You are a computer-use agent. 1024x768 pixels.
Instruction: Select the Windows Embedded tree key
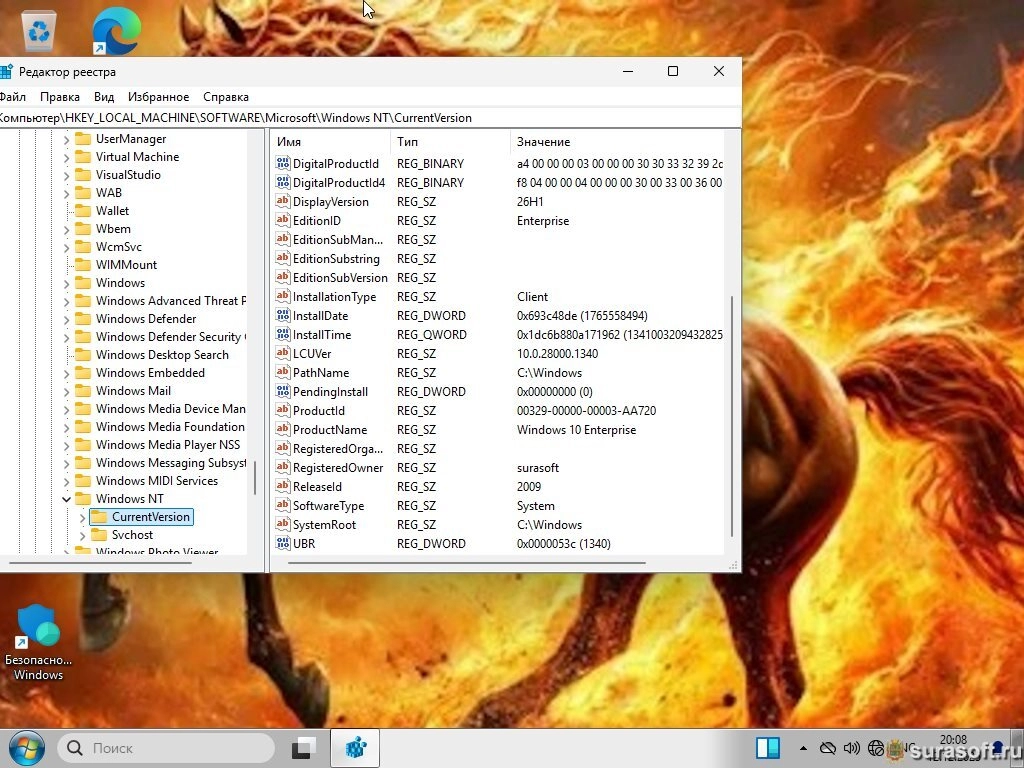click(150, 373)
